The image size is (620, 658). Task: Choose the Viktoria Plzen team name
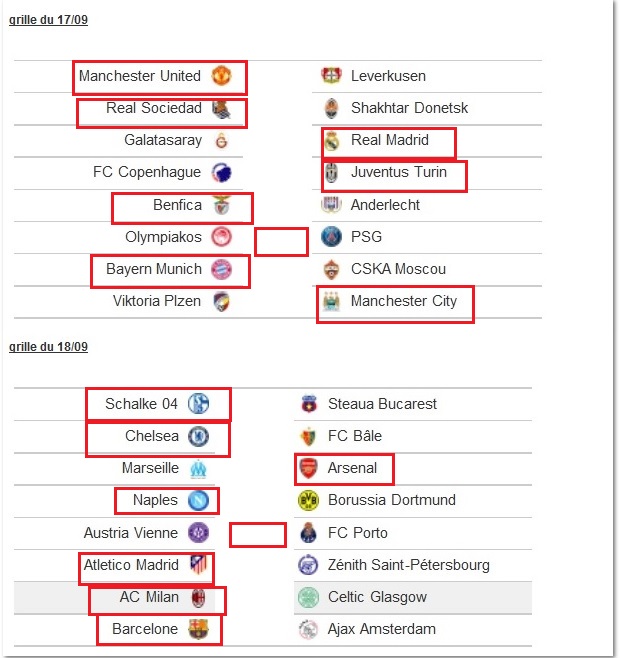(x=157, y=301)
